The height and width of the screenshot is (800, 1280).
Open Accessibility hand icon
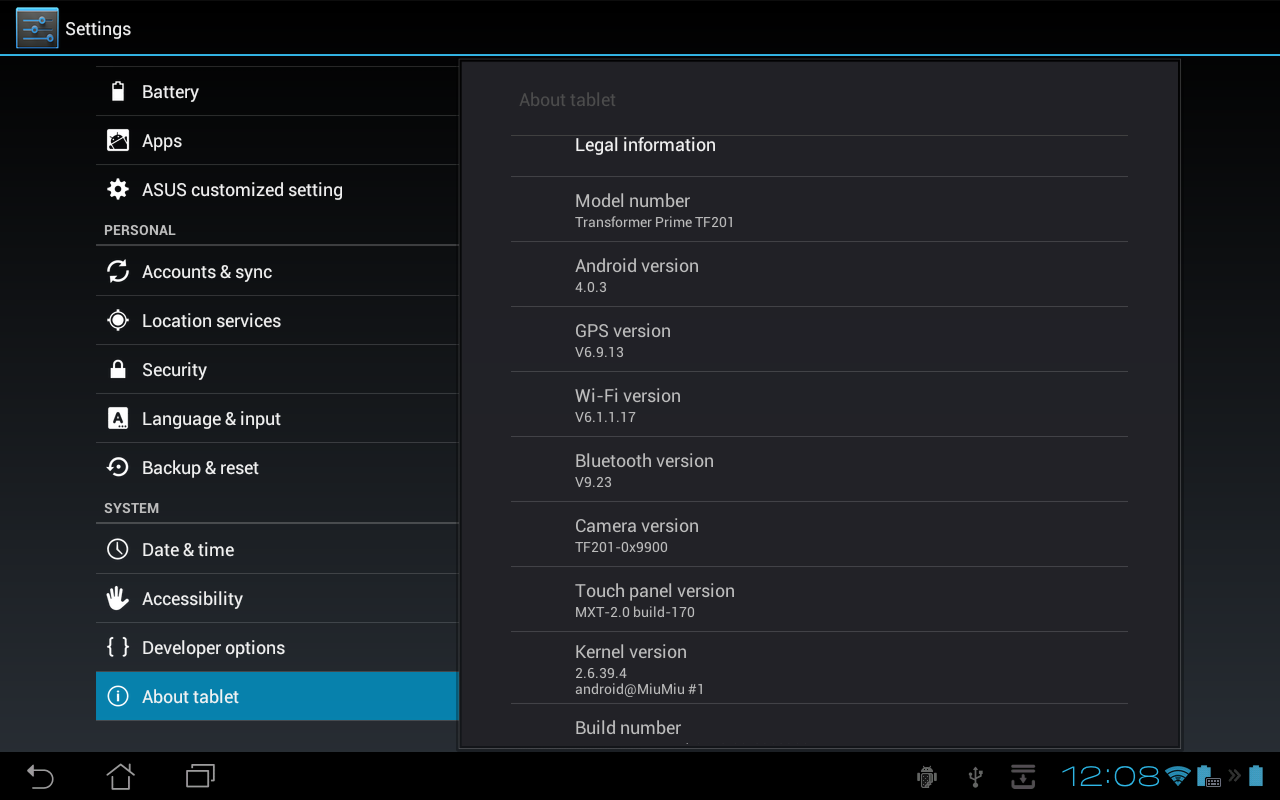tap(118, 598)
